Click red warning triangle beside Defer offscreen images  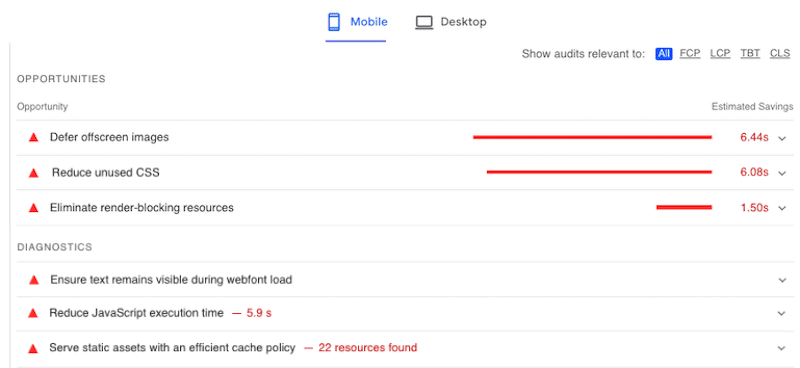coord(34,137)
